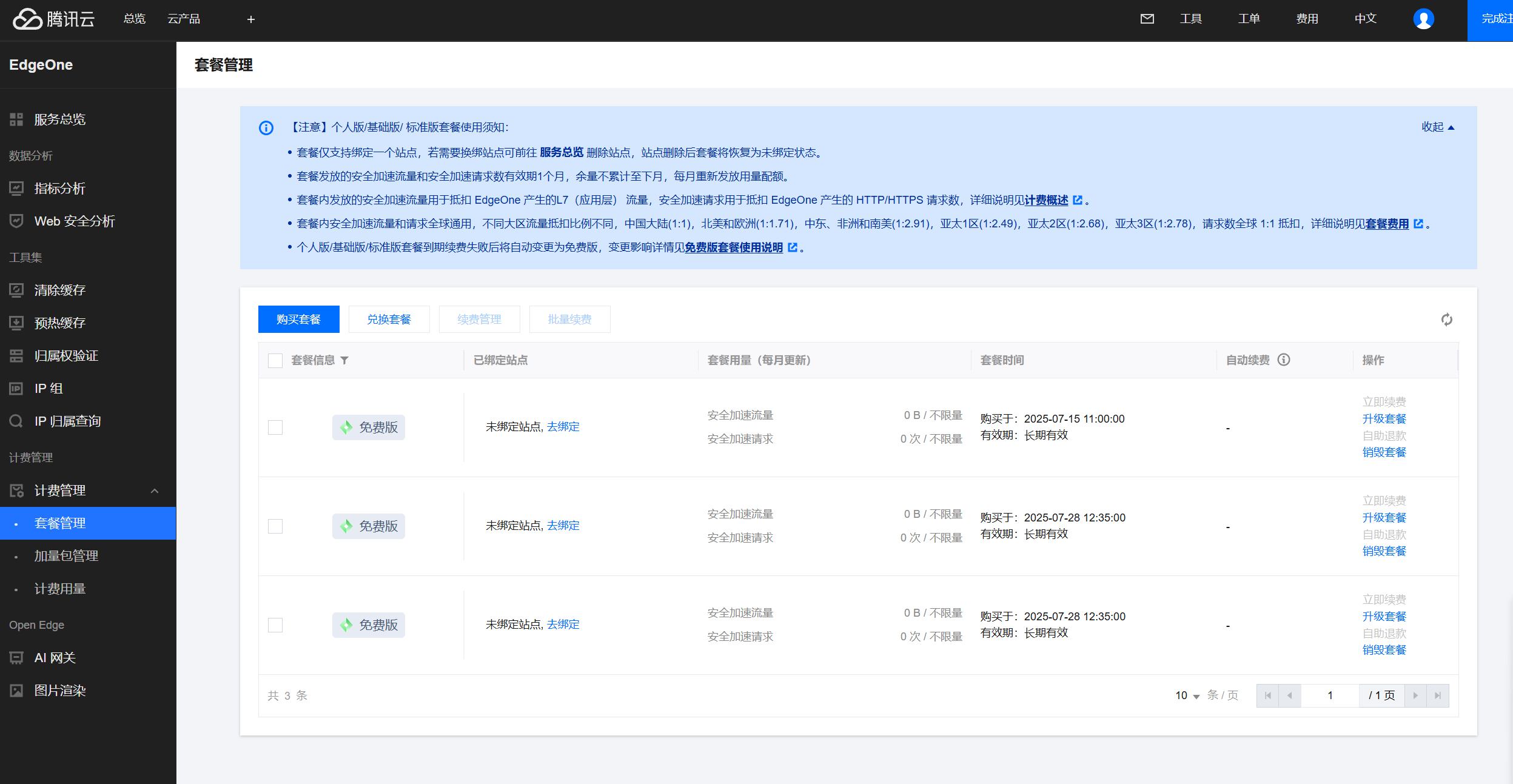This screenshot has height=784, width=1513.
Task: Open 套餐管理 in the sidebar
Action: tap(88, 523)
